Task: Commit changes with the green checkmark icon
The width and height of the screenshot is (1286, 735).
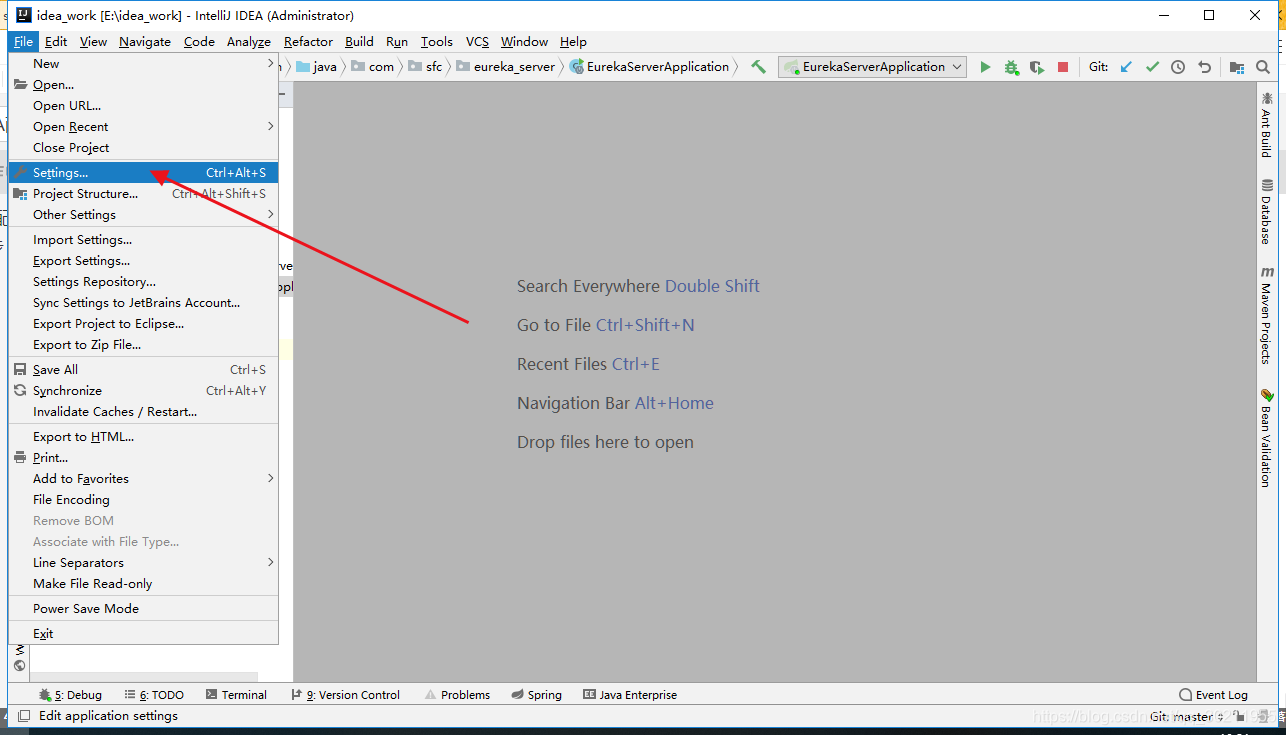Action: point(1152,67)
